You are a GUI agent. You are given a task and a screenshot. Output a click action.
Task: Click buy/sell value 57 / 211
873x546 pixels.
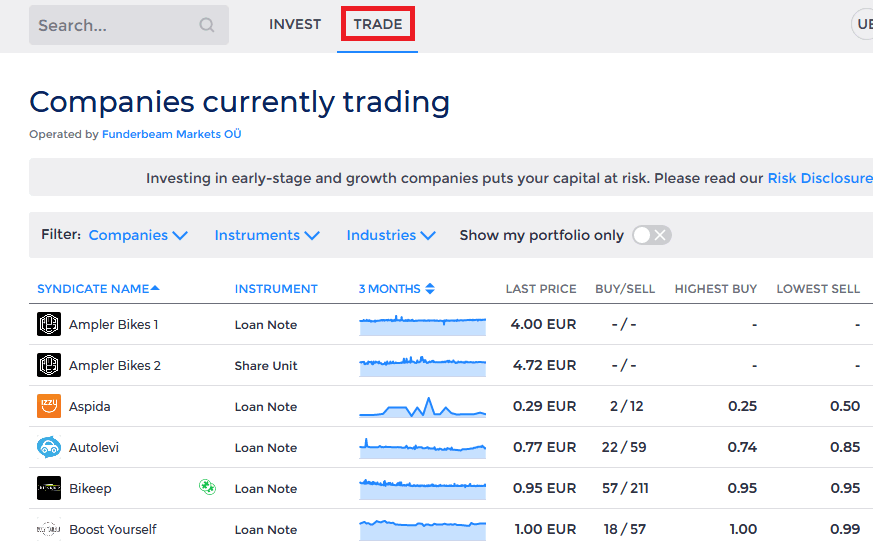tap(625, 488)
